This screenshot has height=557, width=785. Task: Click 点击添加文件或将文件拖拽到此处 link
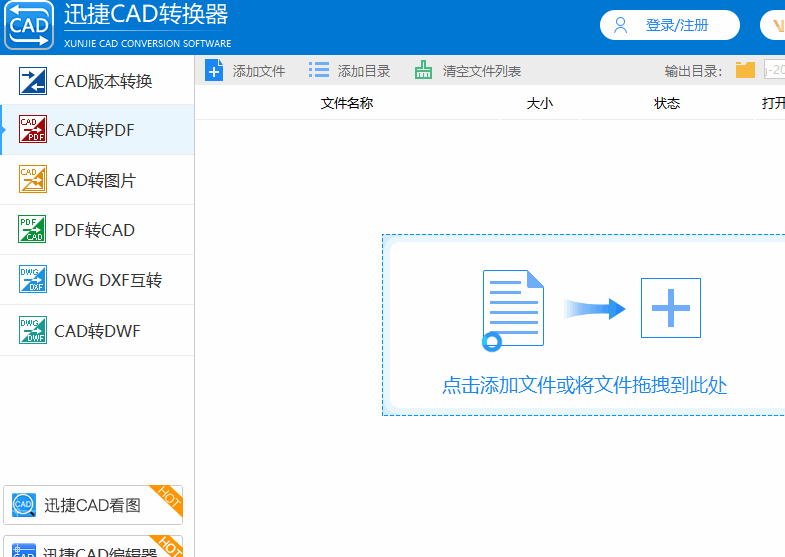tap(584, 385)
